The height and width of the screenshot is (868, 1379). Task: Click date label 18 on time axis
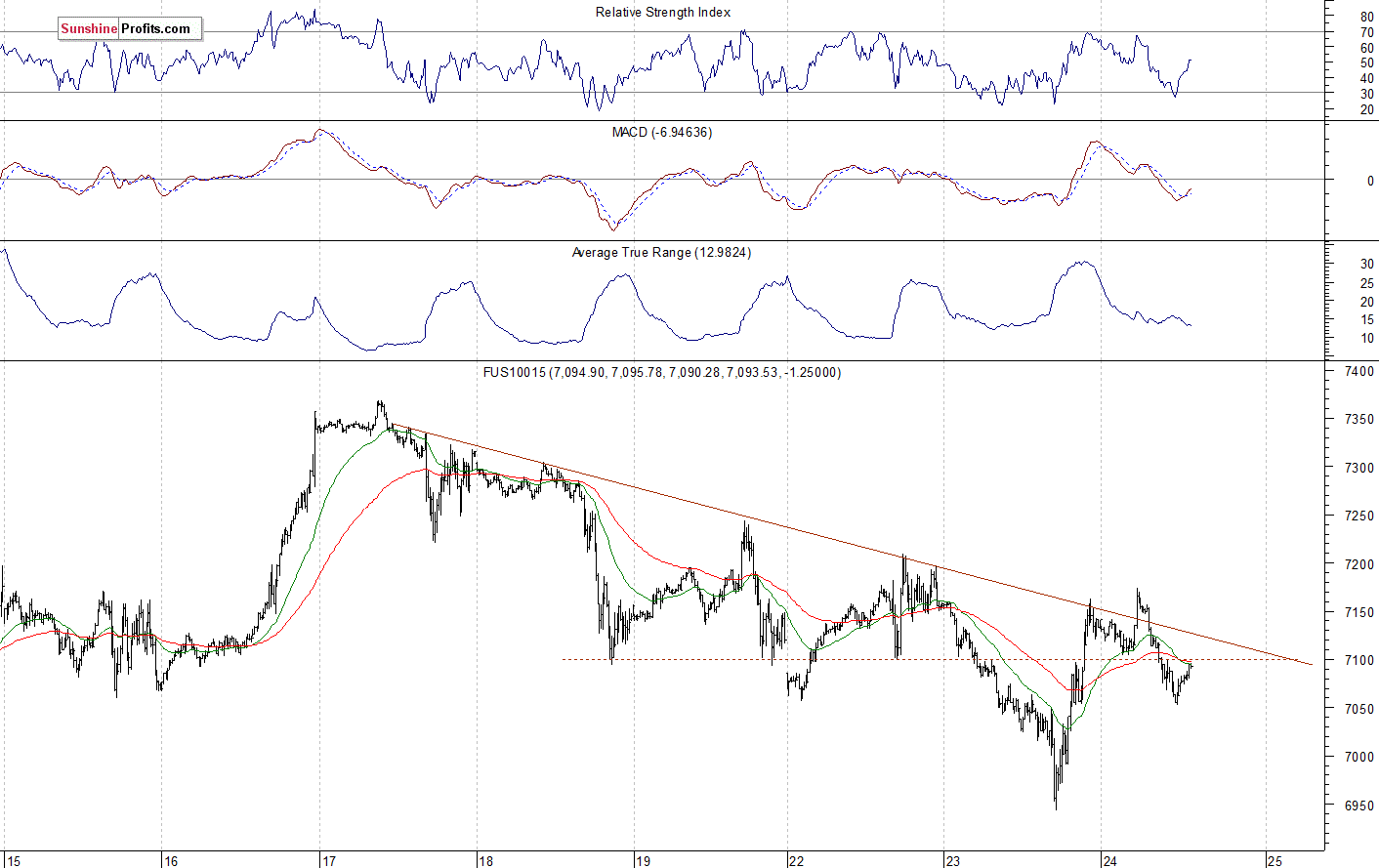click(485, 861)
